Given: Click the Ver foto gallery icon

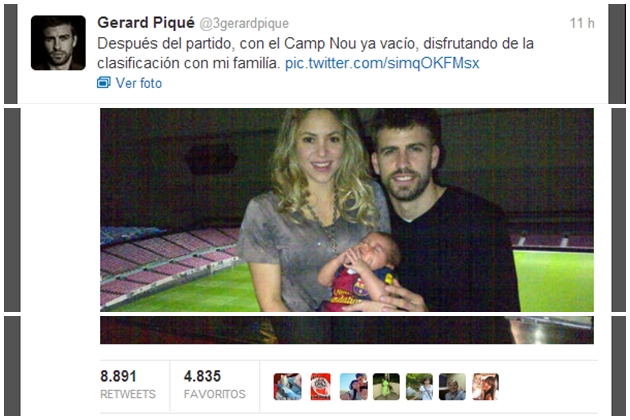Looking at the screenshot, I should pos(104,82).
